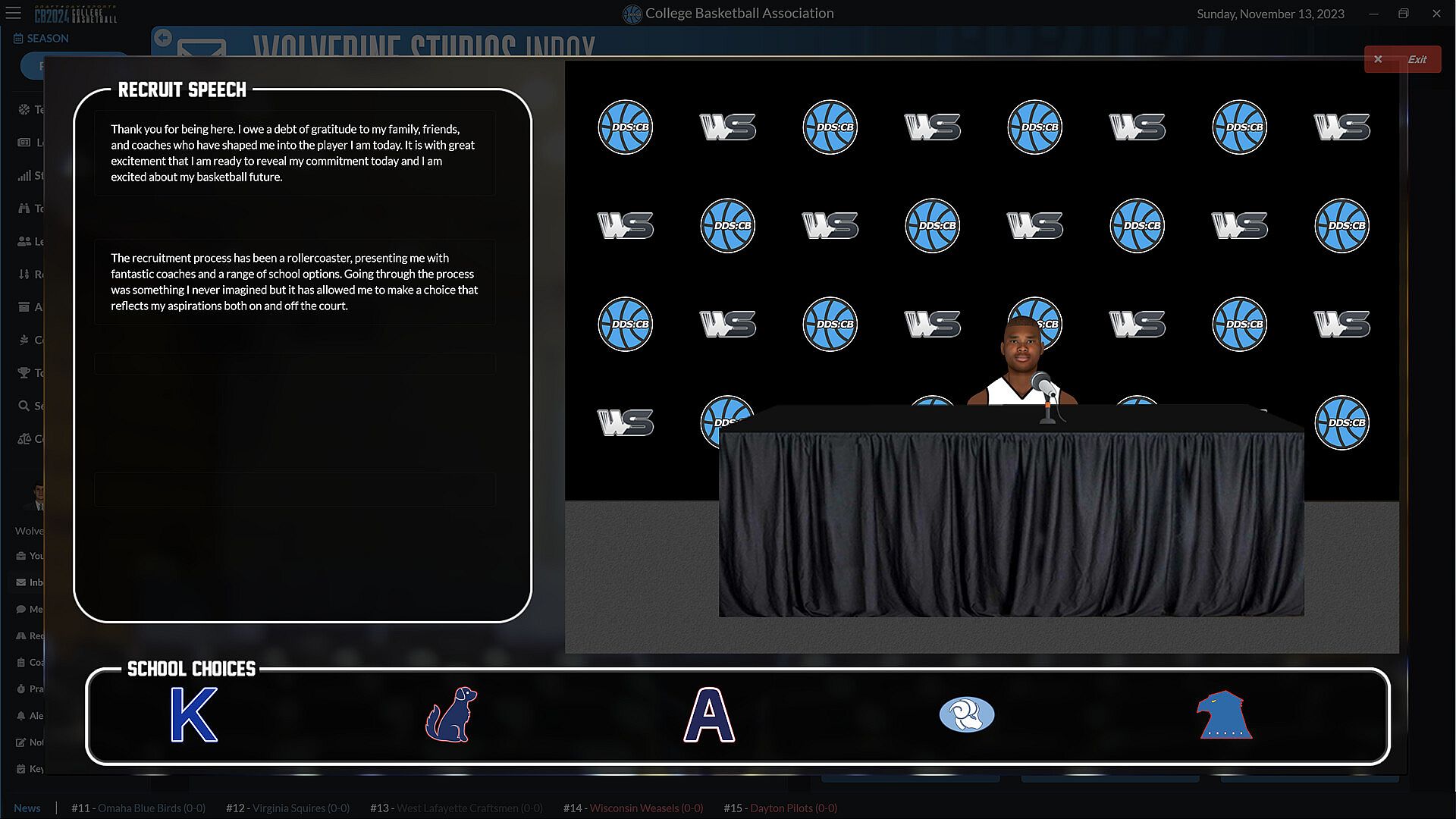Viewport: 1456px width, 819px height.
Task: Choose the blue eagle school logo
Action: tap(1223, 714)
